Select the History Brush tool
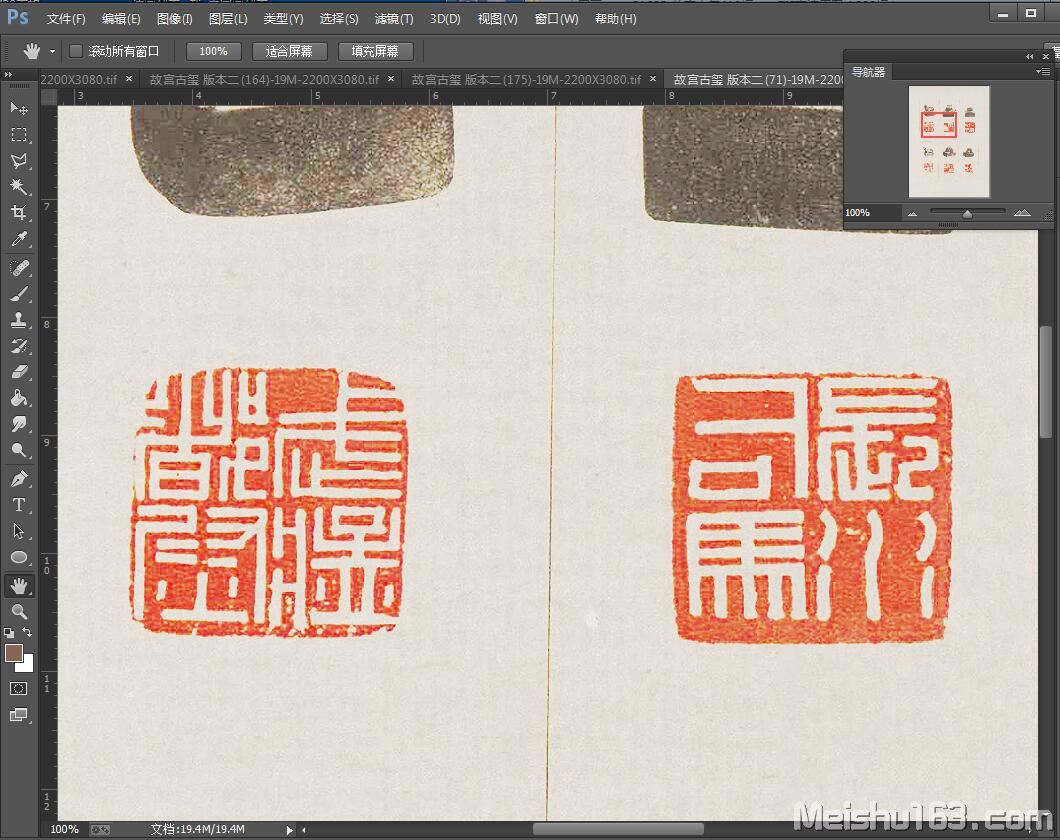Screen dimensions: 1060x840 click(19, 346)
